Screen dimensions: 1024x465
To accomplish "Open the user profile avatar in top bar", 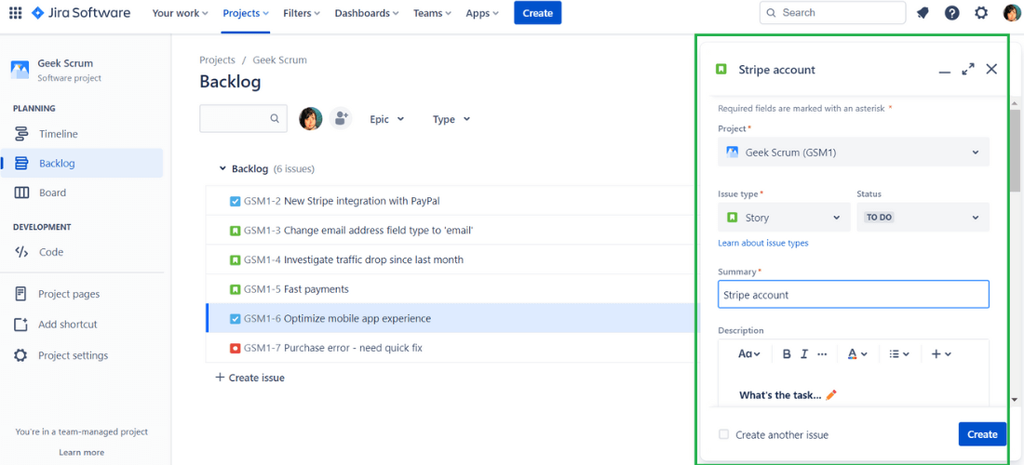I will [1012, 12].
